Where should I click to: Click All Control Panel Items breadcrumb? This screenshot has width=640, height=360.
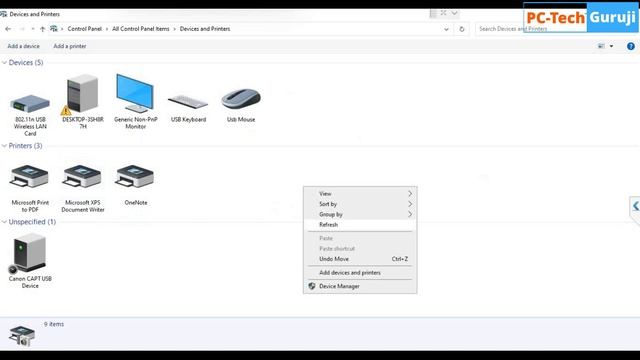[141, 29]
